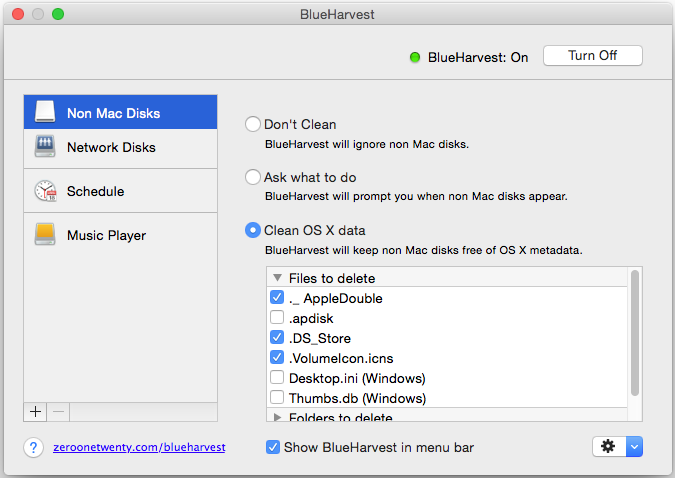This screenshot has height=478, width=675.
Task: Choose the Ask what to do option
Action: pyautogui.click(x=253, y=177)
